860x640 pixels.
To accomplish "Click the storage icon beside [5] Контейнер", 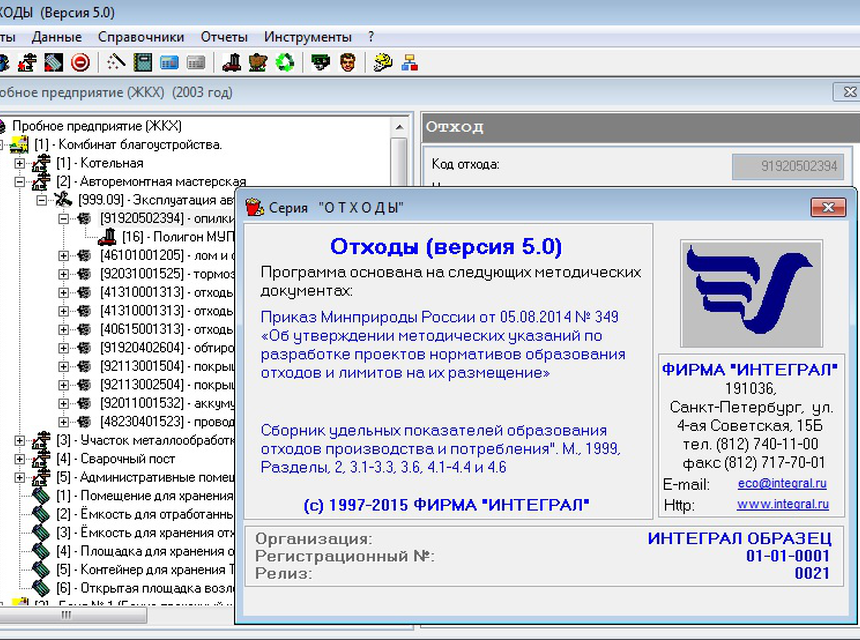I will (42, 570).
